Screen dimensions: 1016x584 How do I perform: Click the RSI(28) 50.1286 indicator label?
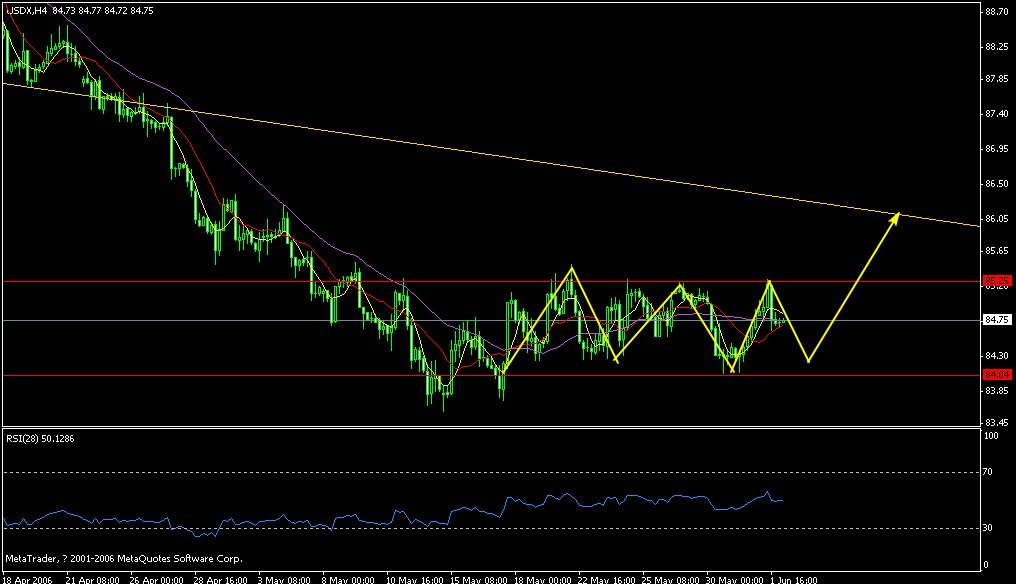tap(40, 439)
